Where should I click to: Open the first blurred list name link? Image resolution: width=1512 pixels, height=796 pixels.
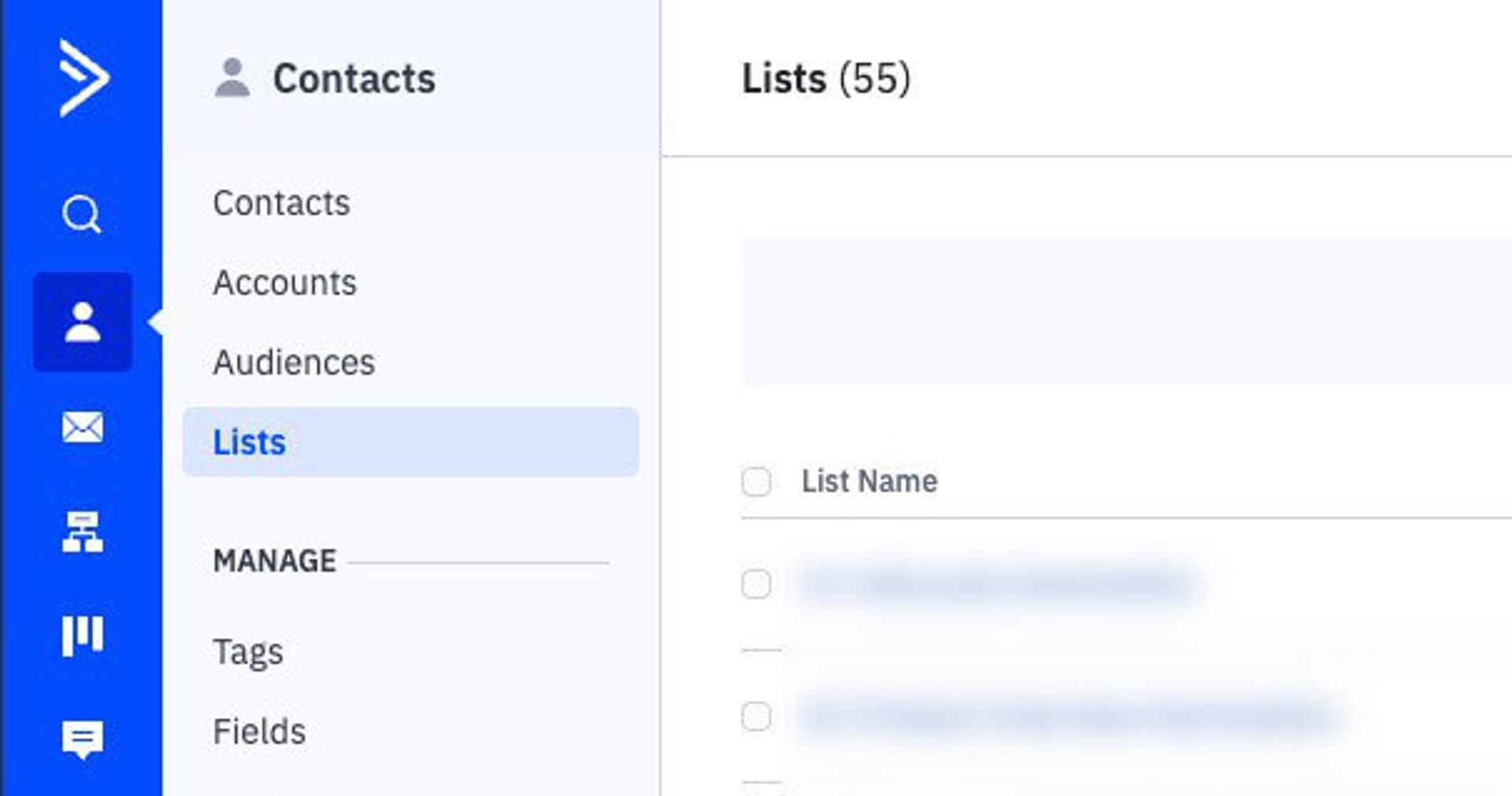(x=999, y=584)
